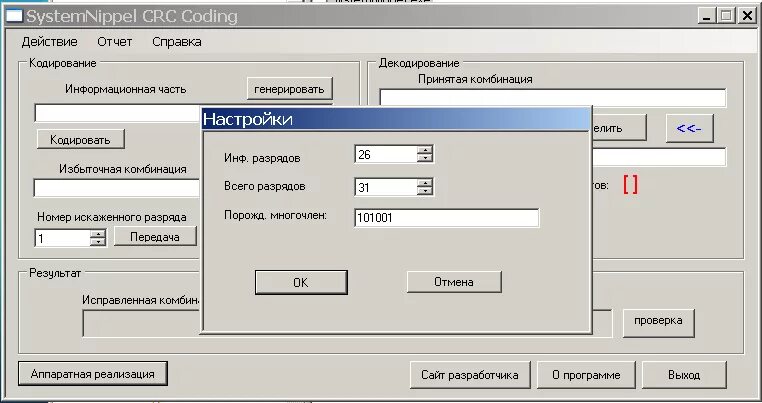Viewport: 762px width, 403px height.
Task: Open the Справка menu
Action: [x=176, y=42]
